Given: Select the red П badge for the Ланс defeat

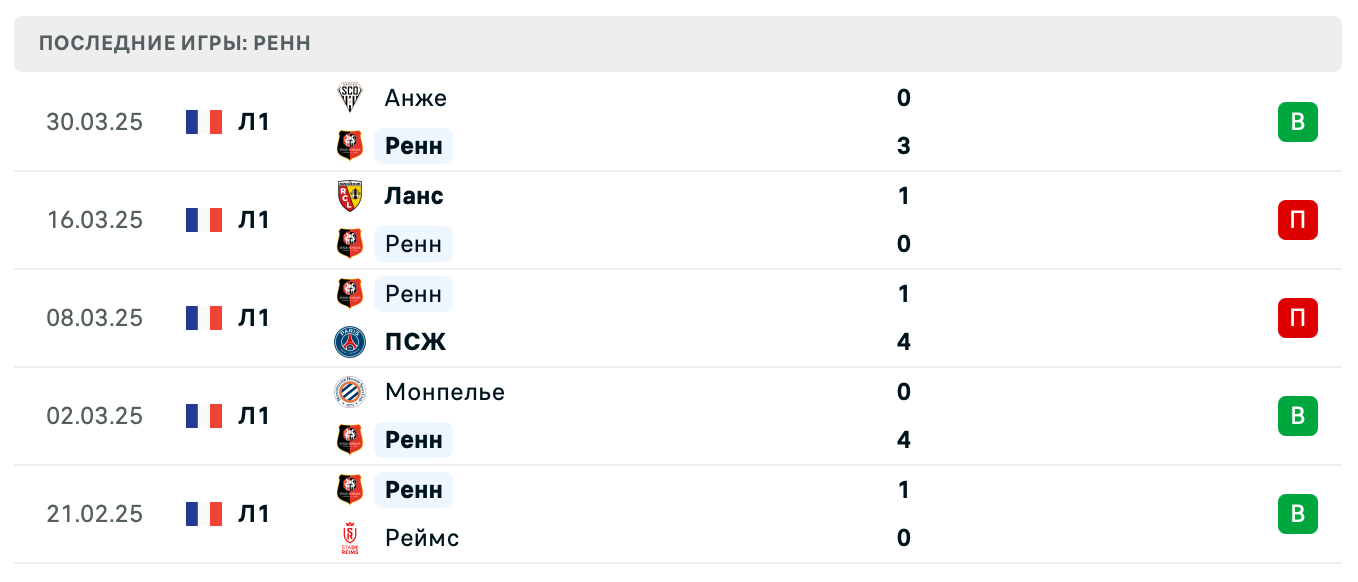Looking at the screenshot, I should pos(1298,220).
